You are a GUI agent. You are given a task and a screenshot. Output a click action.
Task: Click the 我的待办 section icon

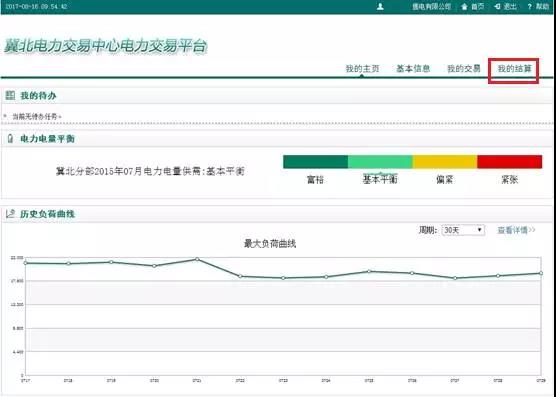pos(10,95)
